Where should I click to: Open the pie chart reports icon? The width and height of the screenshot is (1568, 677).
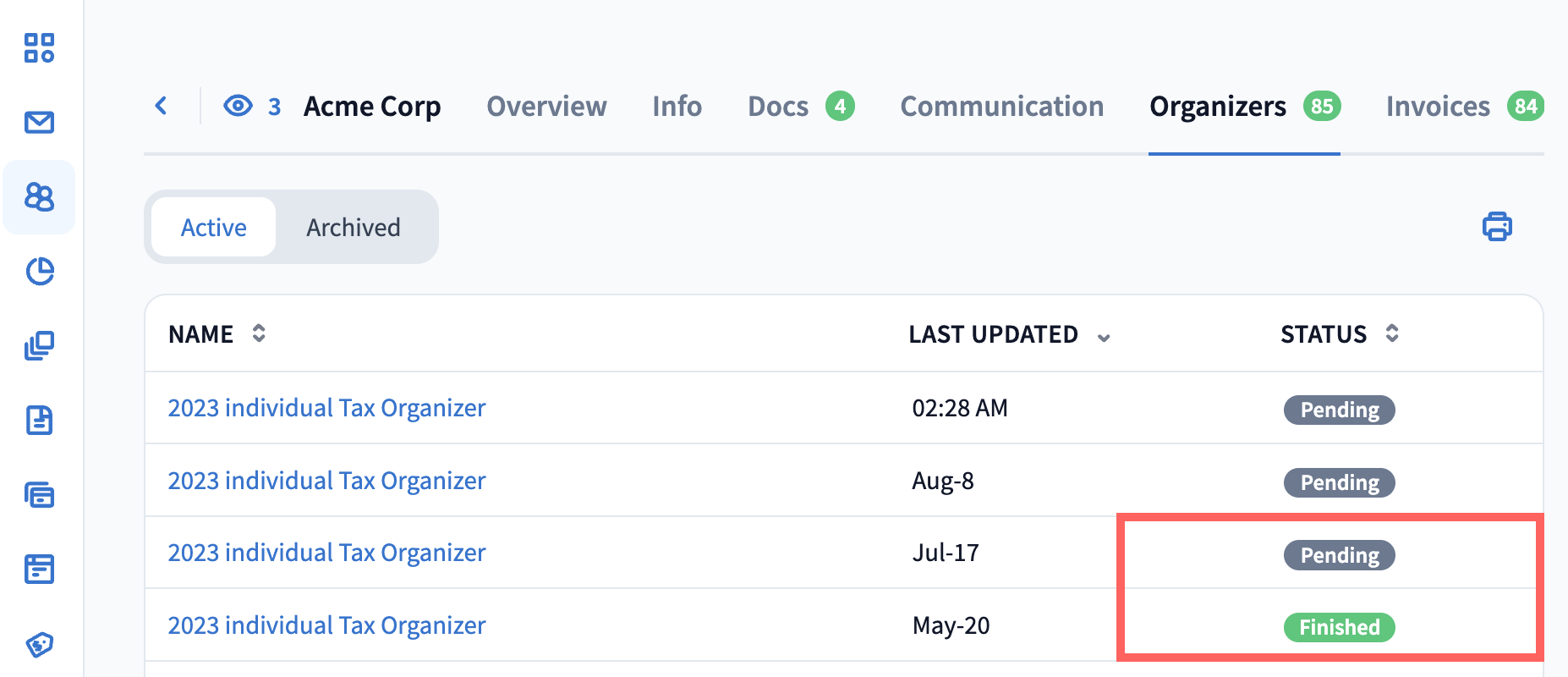(39, 272)
